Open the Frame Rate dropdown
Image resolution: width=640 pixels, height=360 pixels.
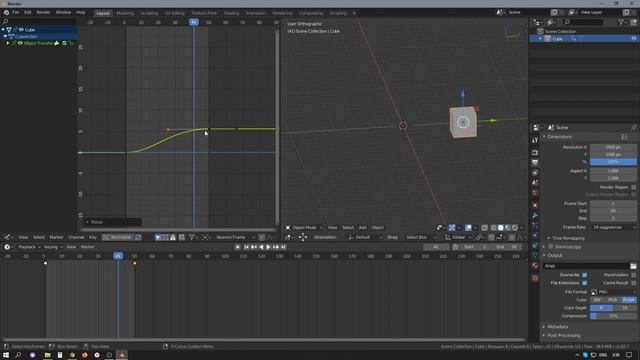click(613, 227)
